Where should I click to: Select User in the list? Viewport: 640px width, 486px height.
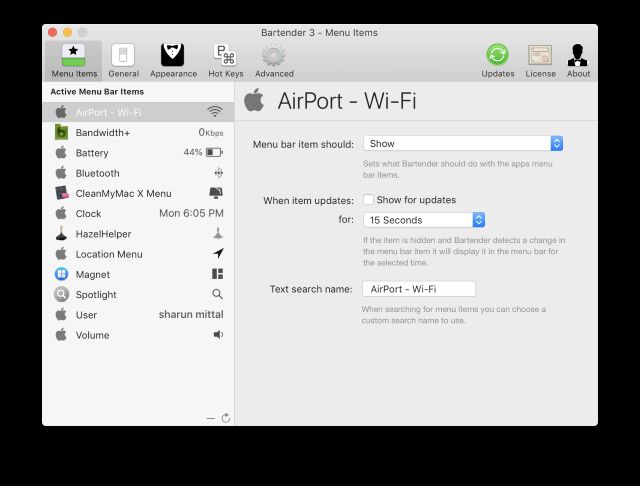(x=138, y=315)
